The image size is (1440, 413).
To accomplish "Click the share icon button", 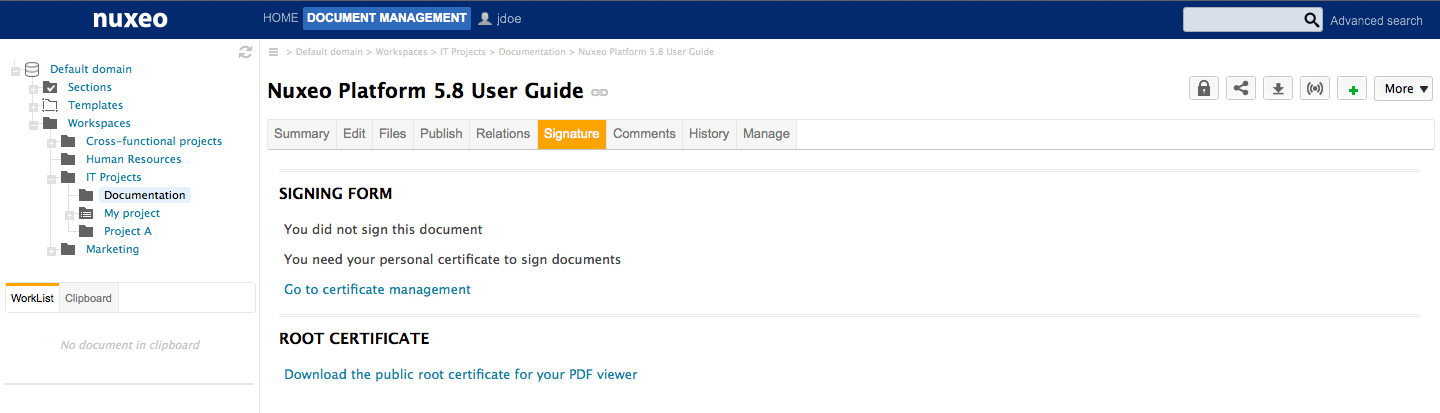I will click(x=1241, y=88).
